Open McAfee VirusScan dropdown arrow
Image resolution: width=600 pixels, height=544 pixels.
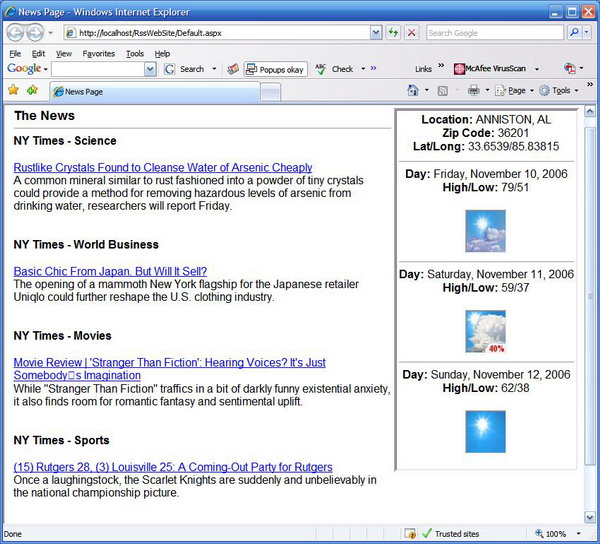click(x=537, y=69)
